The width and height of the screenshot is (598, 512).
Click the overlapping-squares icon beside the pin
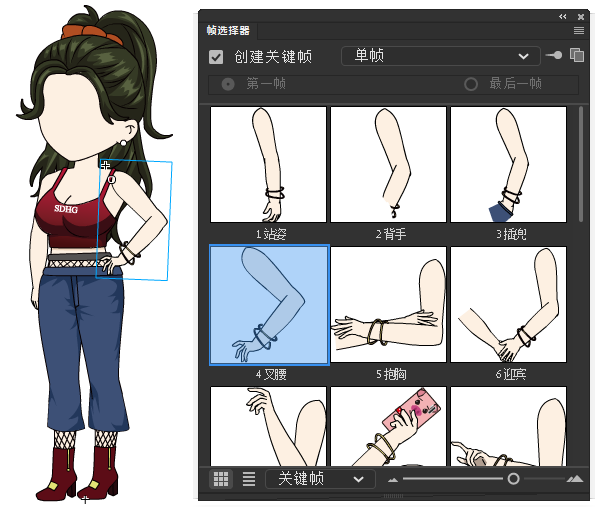pyautogui.click(x=577, y=55)
